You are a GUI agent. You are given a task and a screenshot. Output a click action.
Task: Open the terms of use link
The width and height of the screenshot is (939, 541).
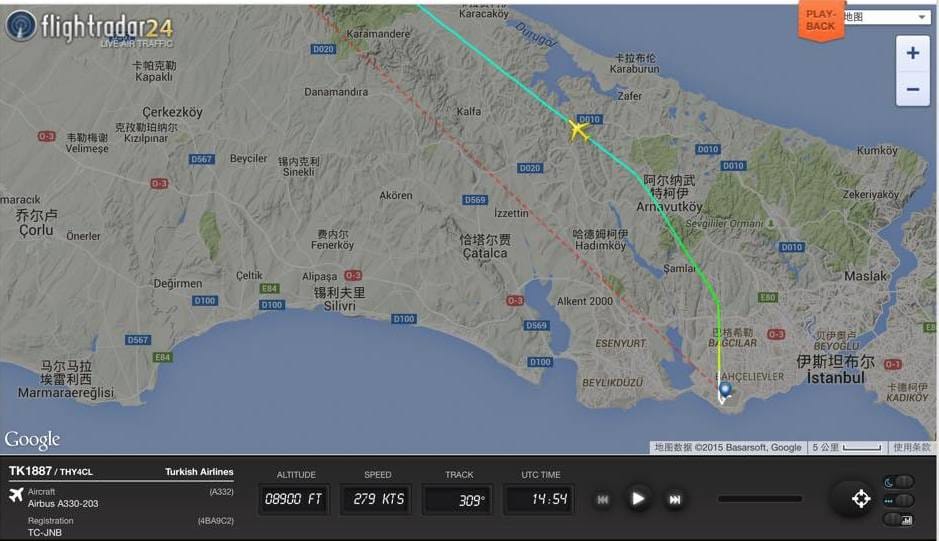click(x=911, y=448)
